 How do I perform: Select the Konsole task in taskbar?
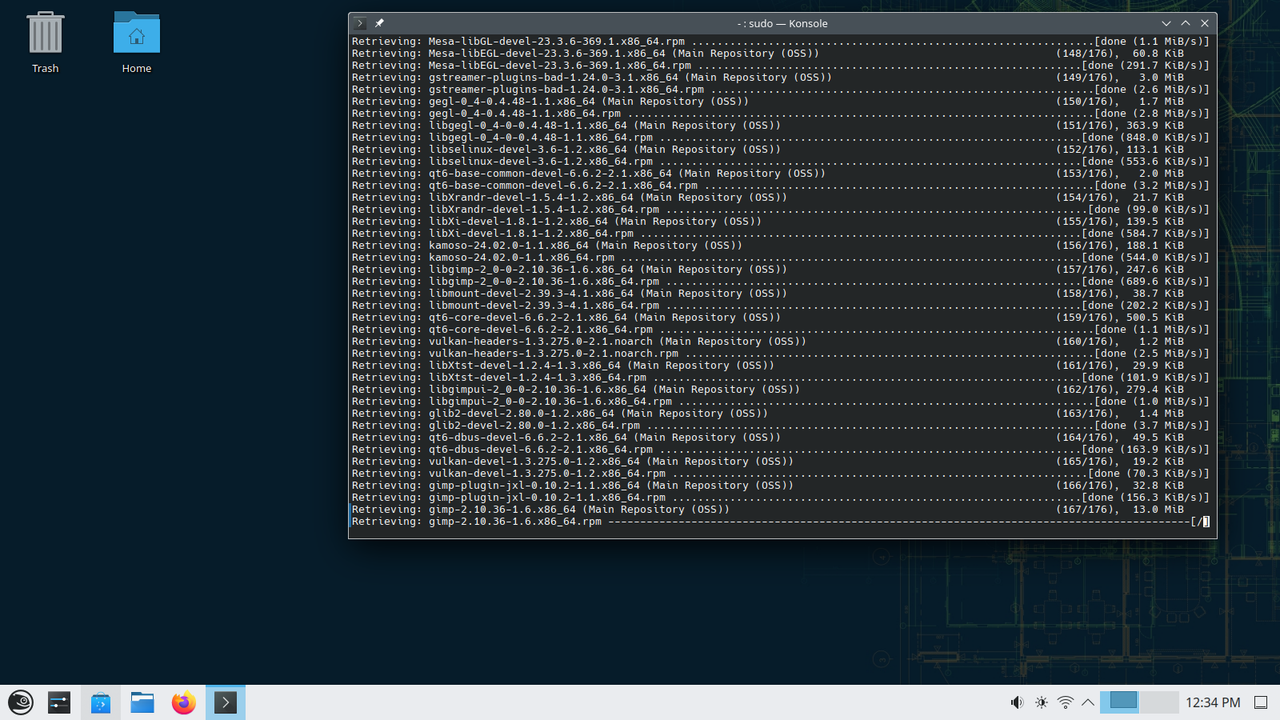click(x=225, y=703)
